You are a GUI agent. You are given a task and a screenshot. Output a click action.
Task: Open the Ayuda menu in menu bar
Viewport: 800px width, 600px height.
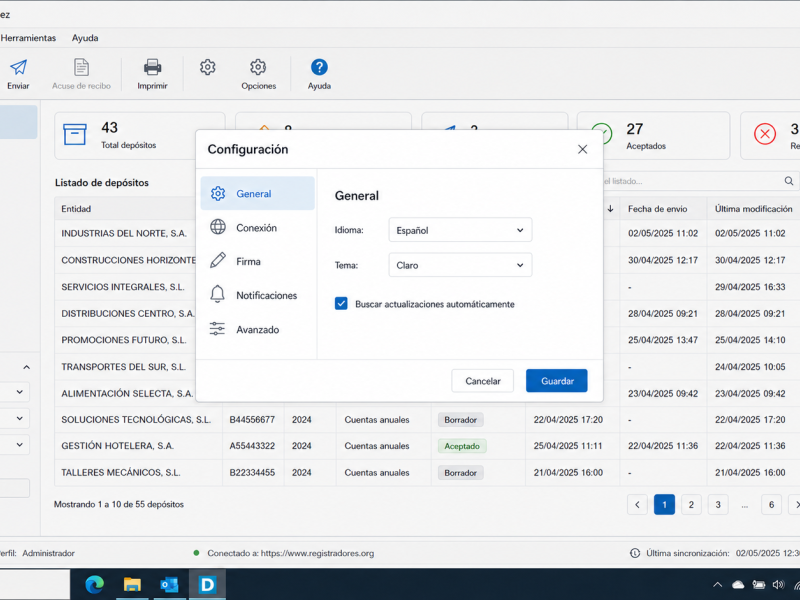point(85,38)
